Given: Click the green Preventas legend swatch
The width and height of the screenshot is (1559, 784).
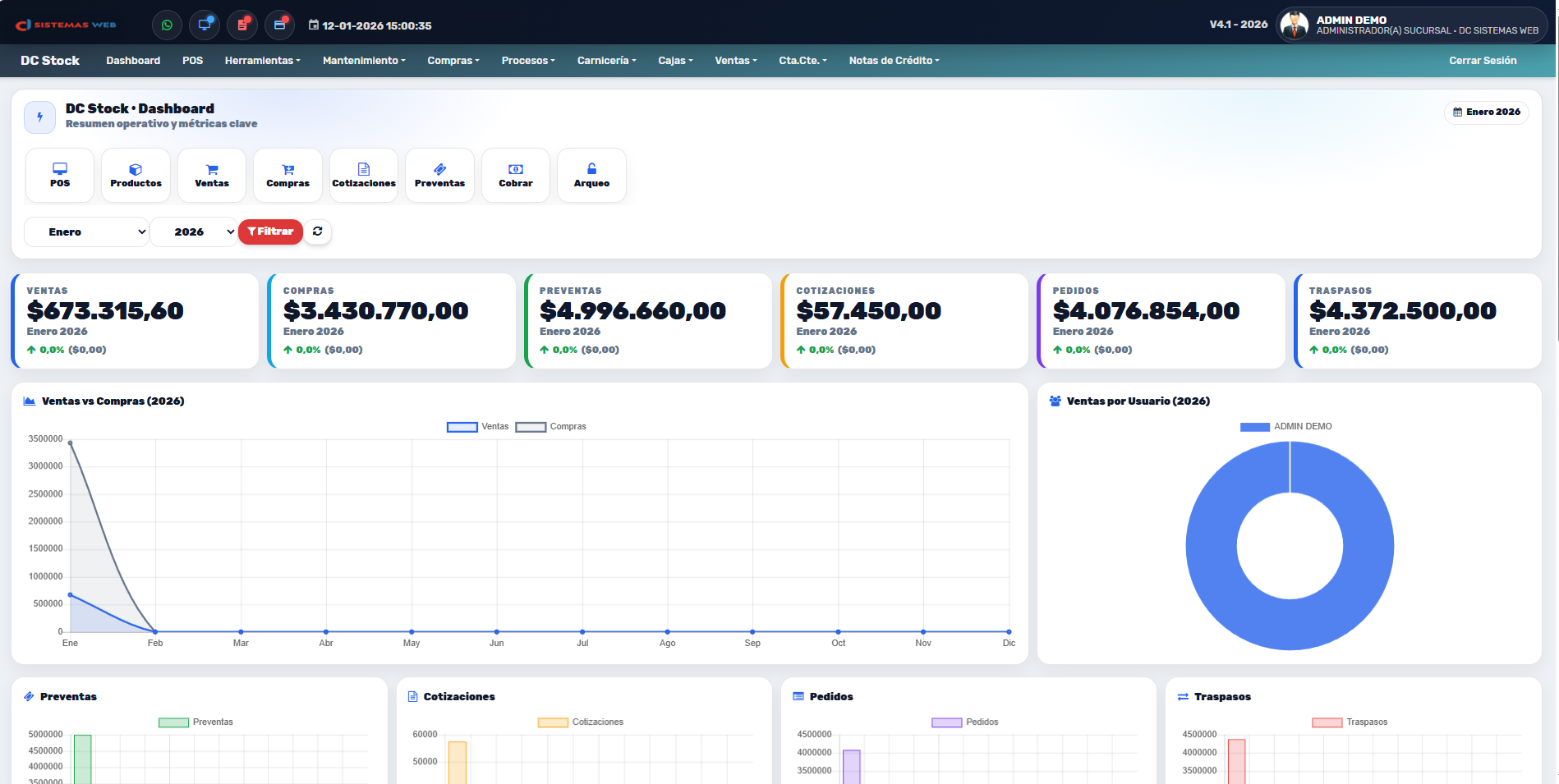Looking at the screenshot, I should [x=173, y=722].
